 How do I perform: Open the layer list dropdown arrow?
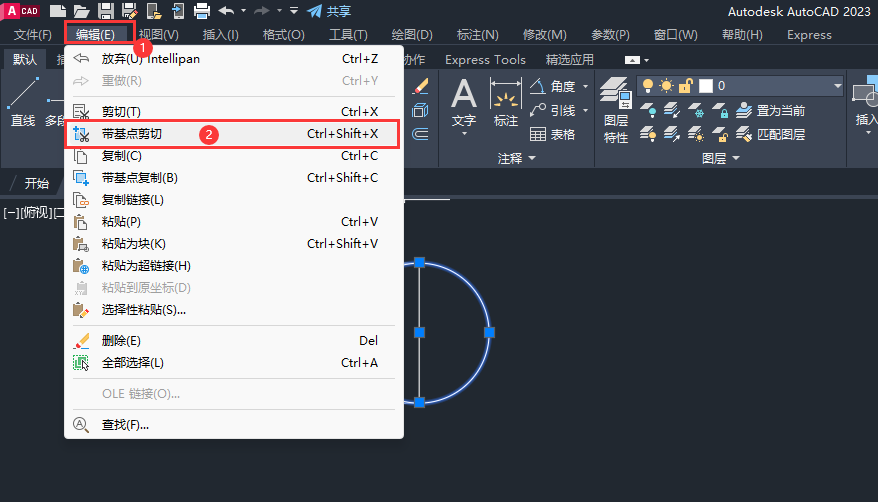click(x=838, y=86)
